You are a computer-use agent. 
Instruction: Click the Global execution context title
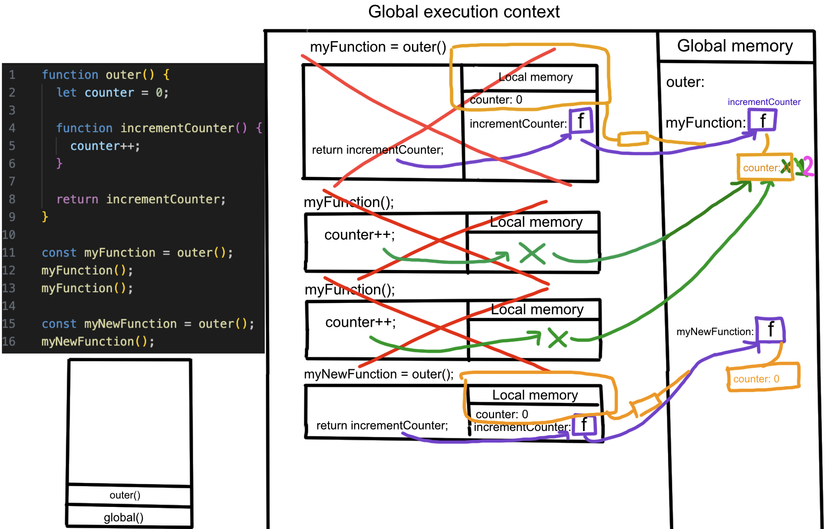click(464, 12)
